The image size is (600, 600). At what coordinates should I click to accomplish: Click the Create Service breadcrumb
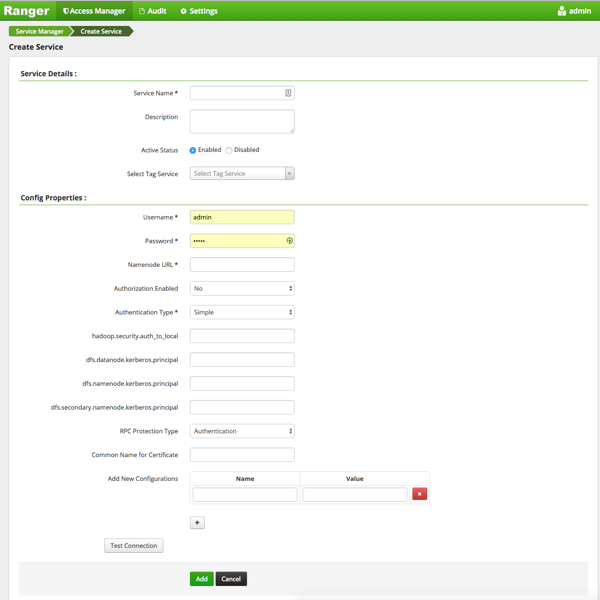(101, 31)
